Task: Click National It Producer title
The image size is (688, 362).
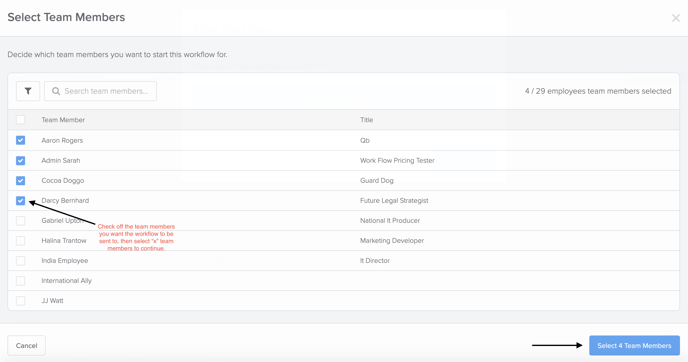Action: 390,221
